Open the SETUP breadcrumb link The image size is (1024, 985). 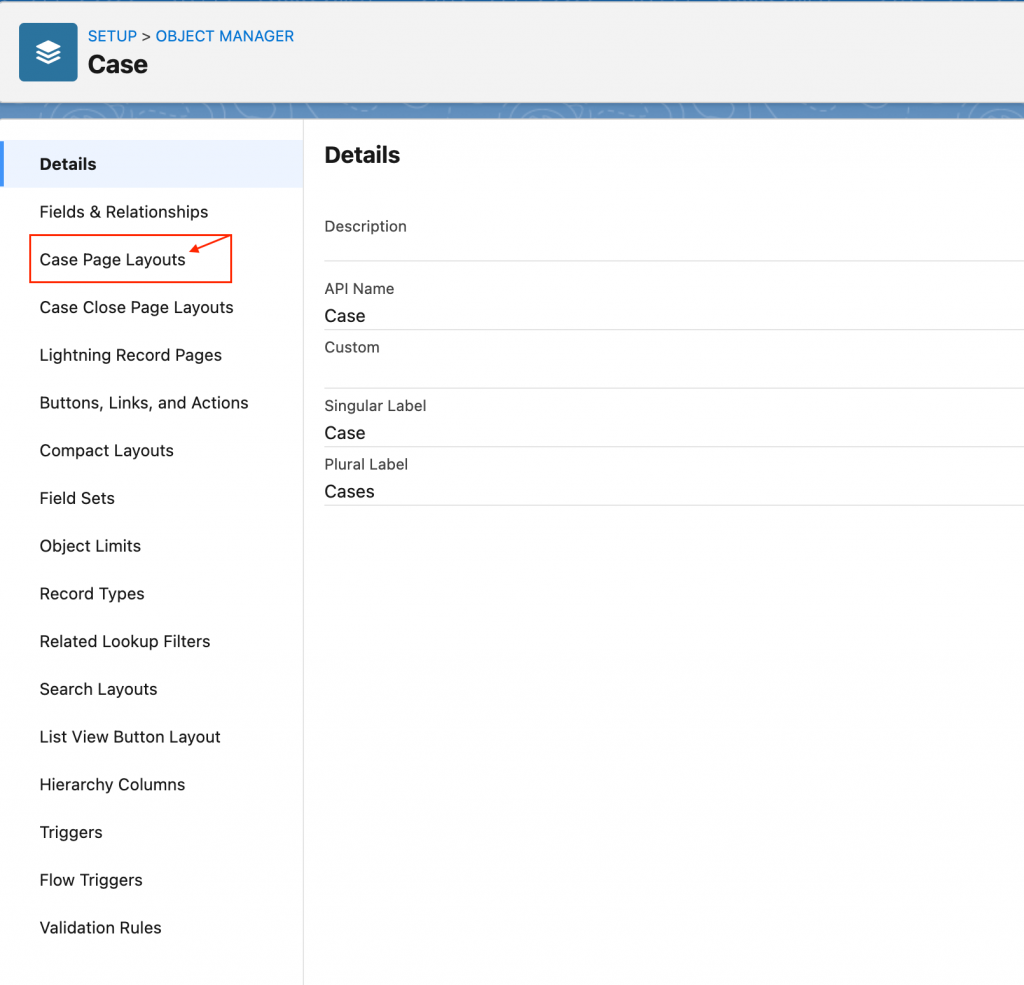pyautogui.click(x=112, y=36)
